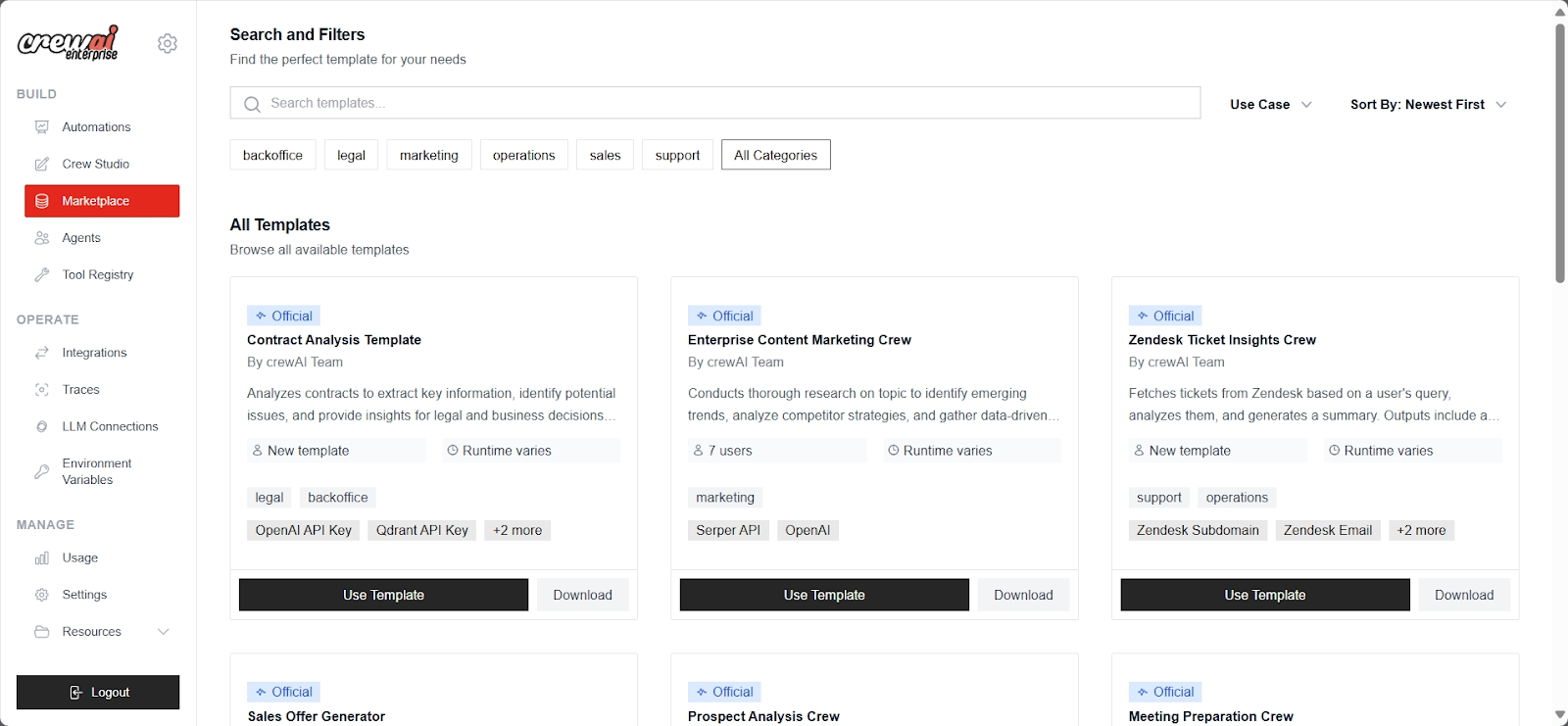Click the Zendesk Subdomain tag

(1198, 530)
